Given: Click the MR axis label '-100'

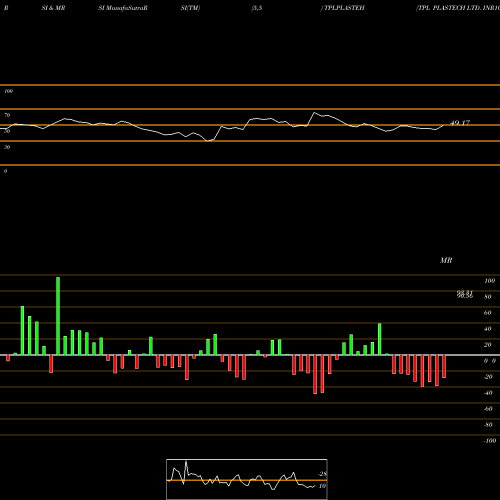Looking at the screenshot, I should tap(490, 441).
